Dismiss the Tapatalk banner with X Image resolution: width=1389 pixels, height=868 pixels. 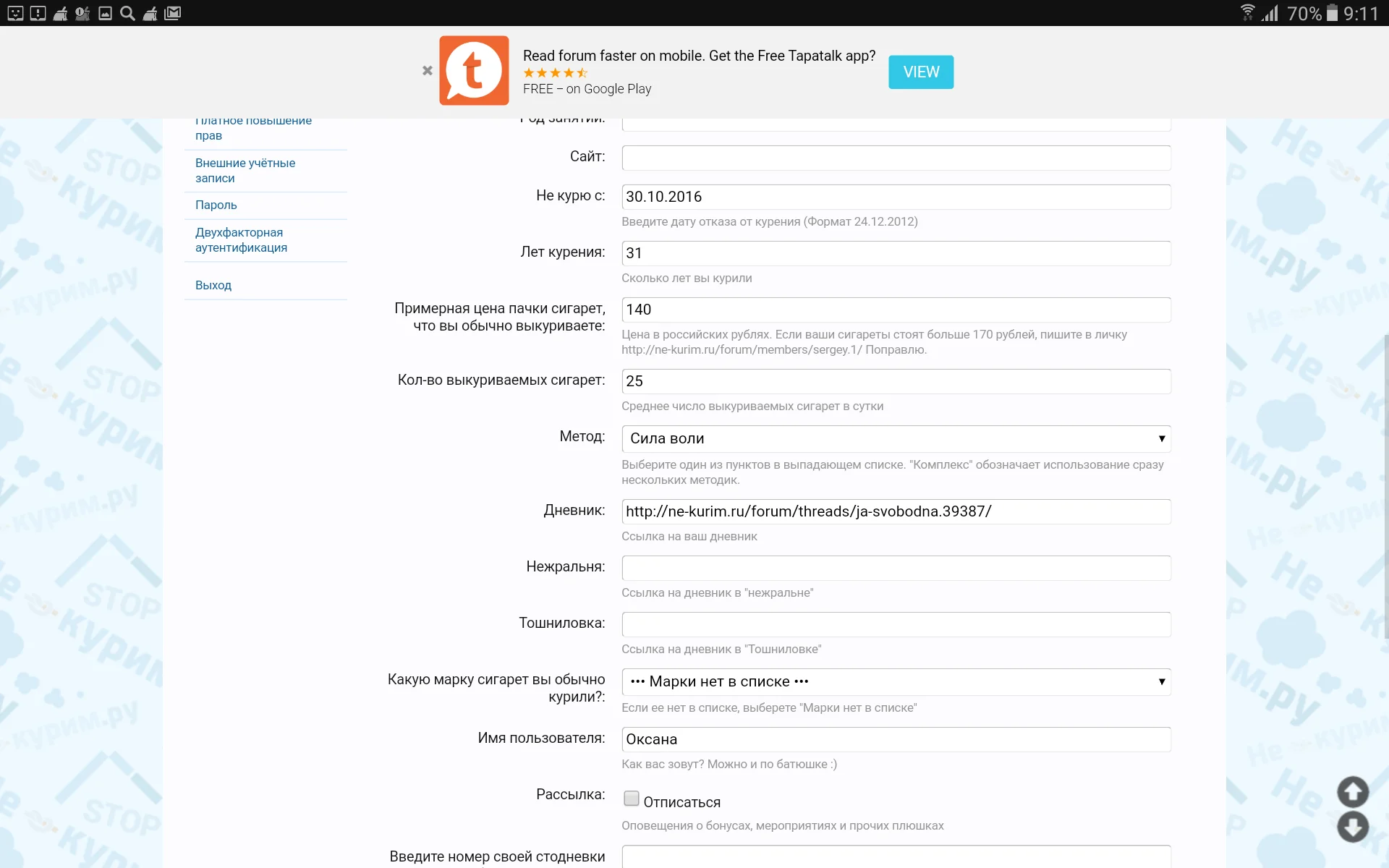pos(428,71)
